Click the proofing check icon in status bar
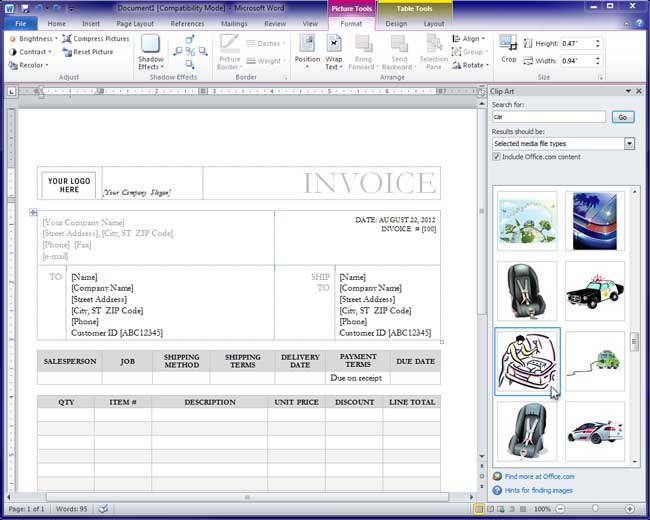This screenshot has width=650, height=520. tap(103, 509)
